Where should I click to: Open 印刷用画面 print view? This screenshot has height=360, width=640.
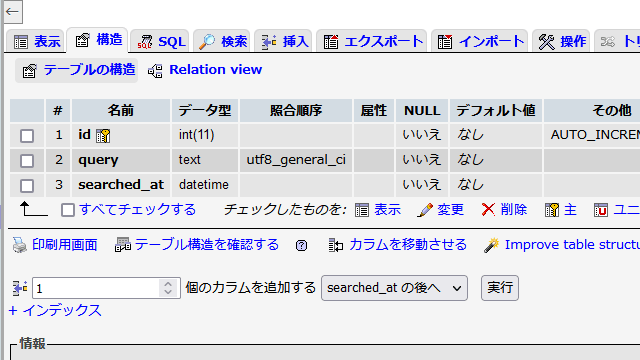64,245
